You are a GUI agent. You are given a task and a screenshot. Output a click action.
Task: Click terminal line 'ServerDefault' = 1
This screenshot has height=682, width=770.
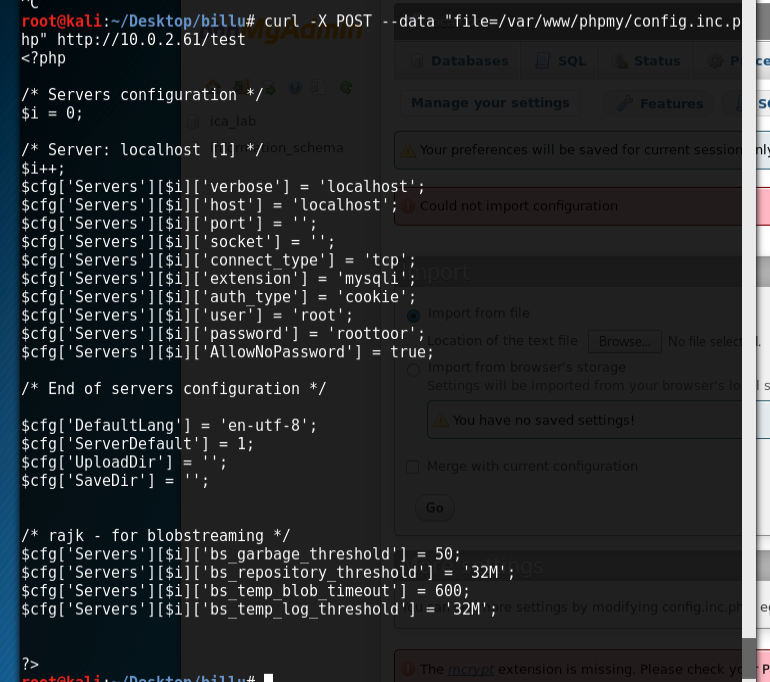pyautogui.click(x=138, y=444)
